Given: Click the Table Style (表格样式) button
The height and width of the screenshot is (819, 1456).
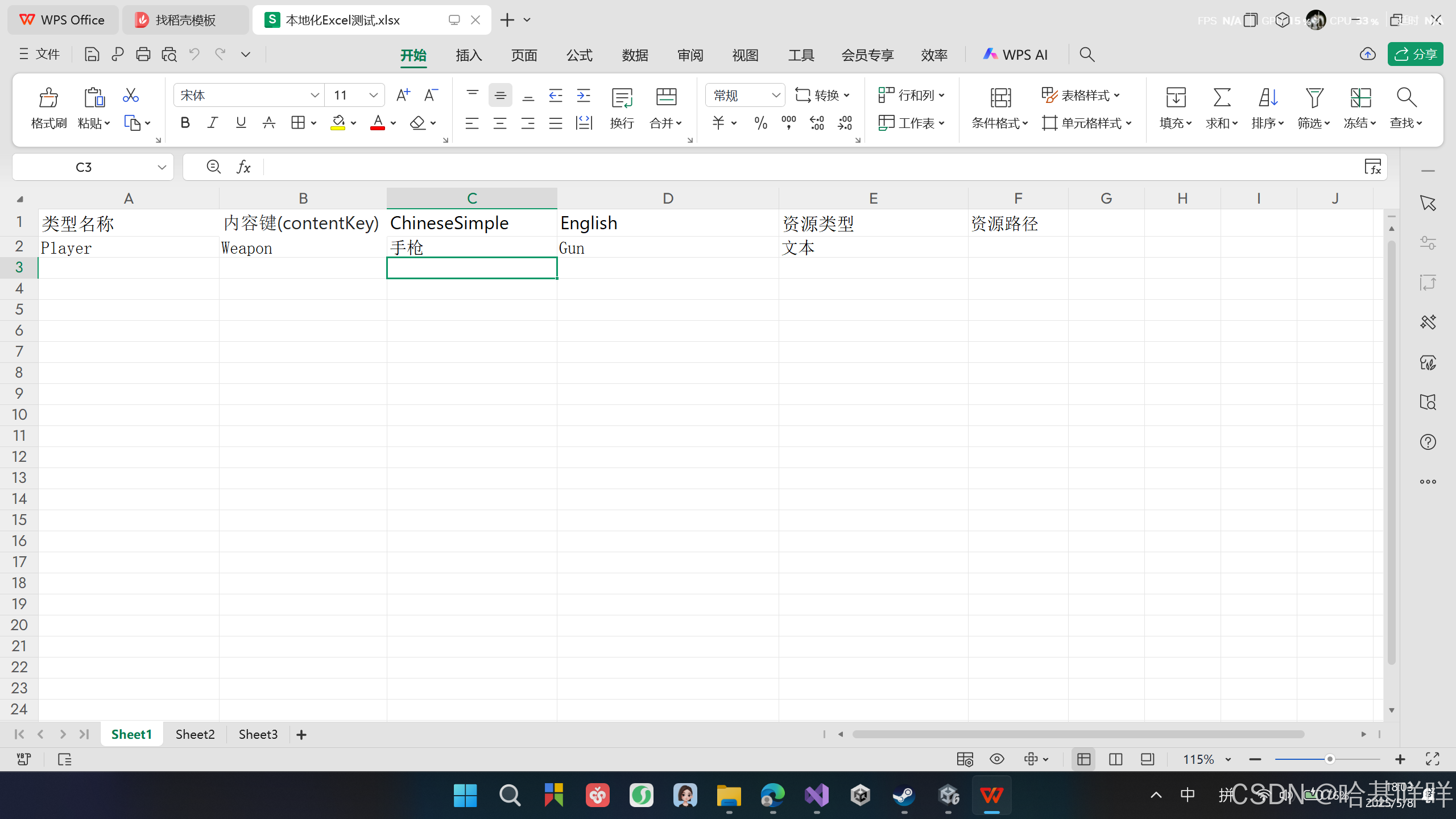Looking at the screenshot, I should pyautogui.click(x=1081, y=95).
